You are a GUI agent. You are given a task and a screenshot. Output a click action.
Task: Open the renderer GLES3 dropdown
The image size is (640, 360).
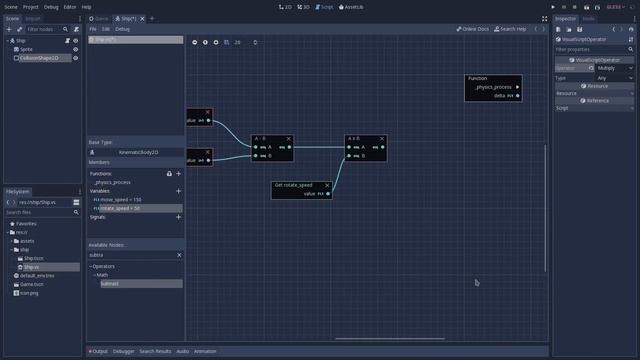pos(616,7)
